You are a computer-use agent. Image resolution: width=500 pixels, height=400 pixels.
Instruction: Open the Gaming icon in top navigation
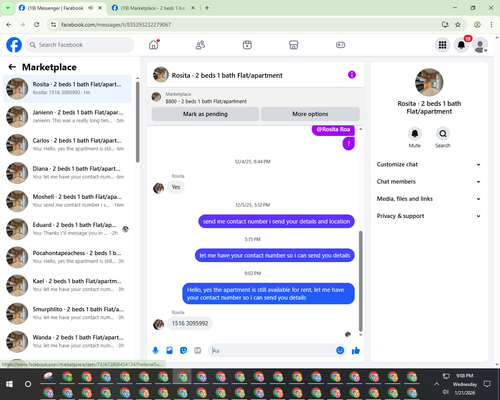pos(340,45)
